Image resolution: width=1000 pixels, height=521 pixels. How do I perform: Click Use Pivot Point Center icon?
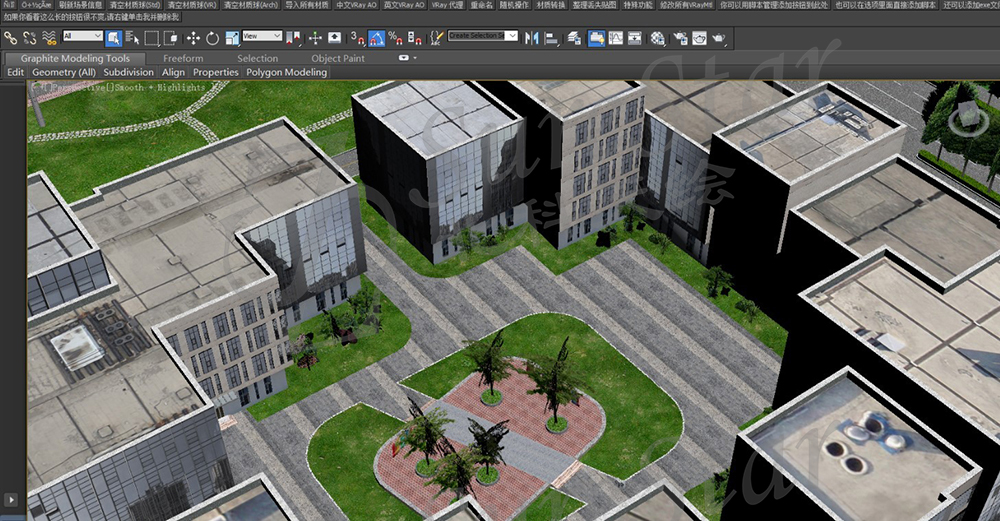(x=293, y=38)
